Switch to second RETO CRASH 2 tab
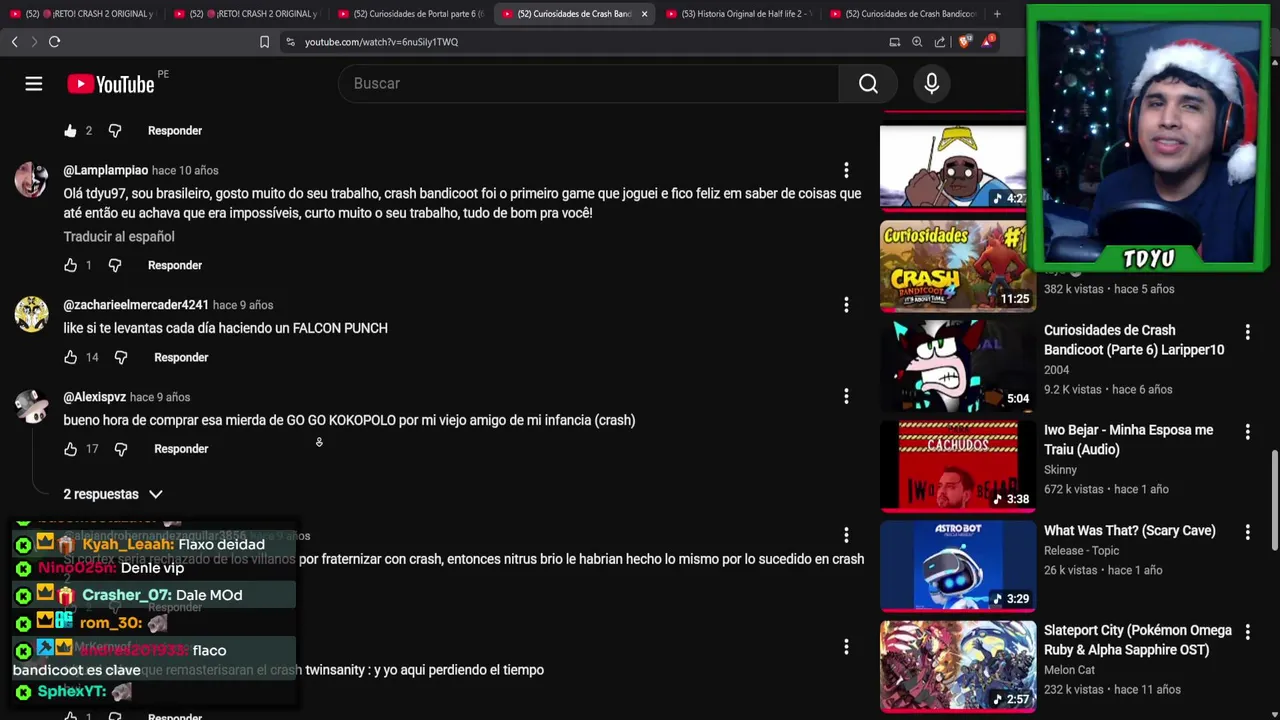 (247, 14)
